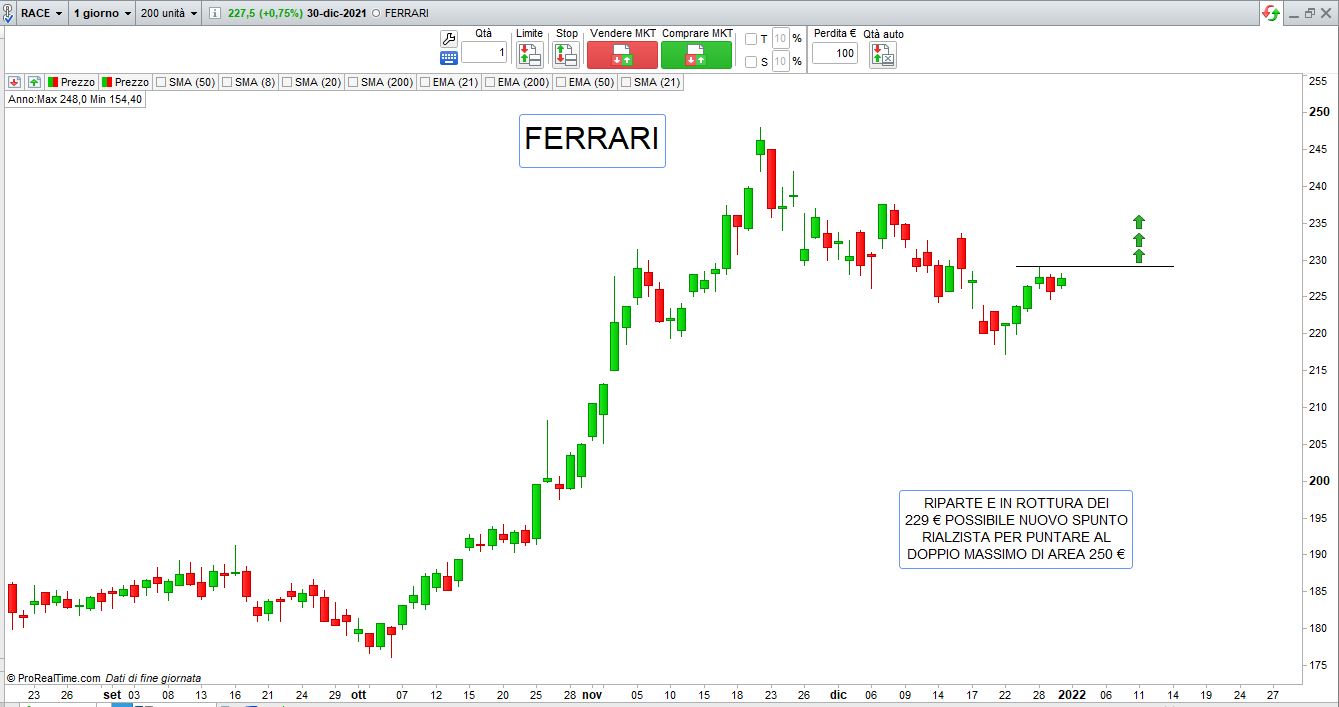Click the Qtà auto icon

[x=883, y=55]
